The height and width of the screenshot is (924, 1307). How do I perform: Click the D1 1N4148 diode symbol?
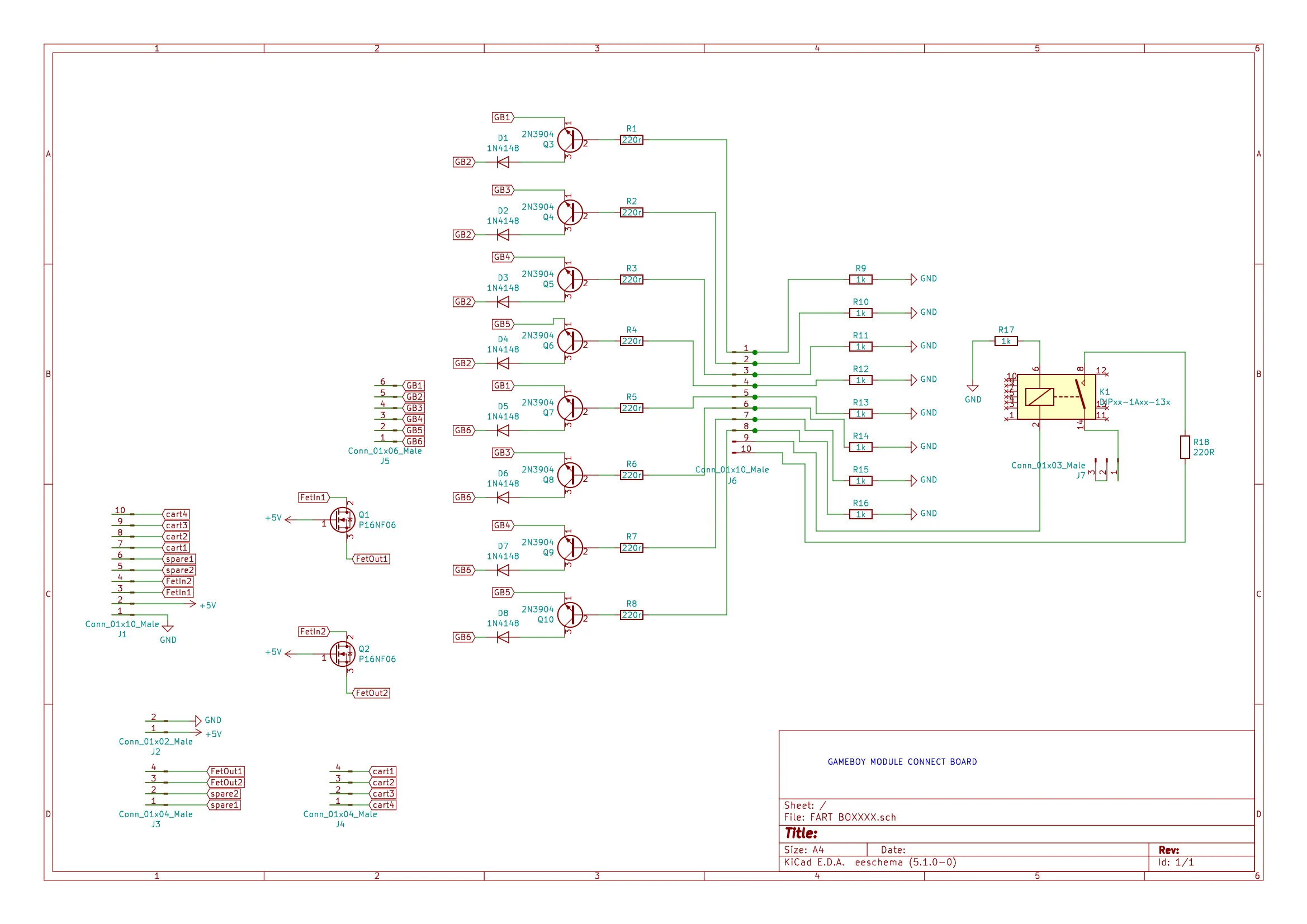tap(503, 162)
